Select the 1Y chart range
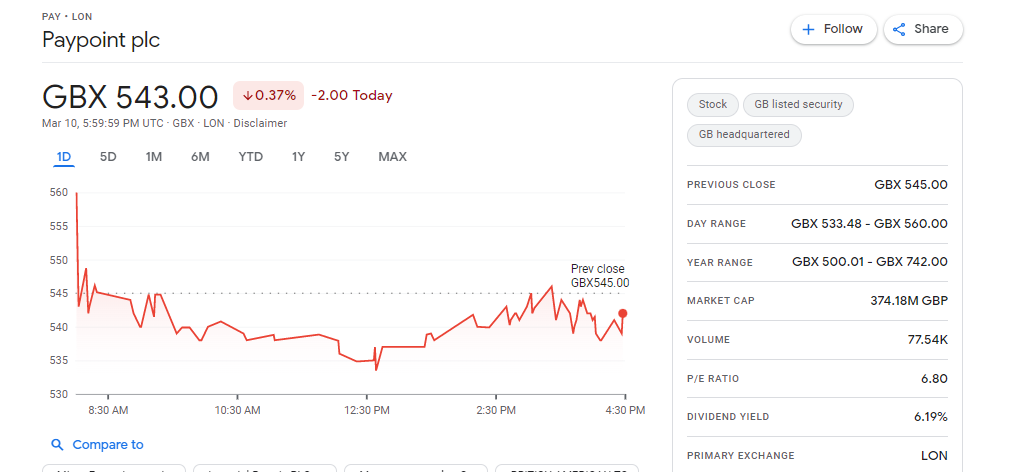The image size is (1022, 472). click(299, 156)
